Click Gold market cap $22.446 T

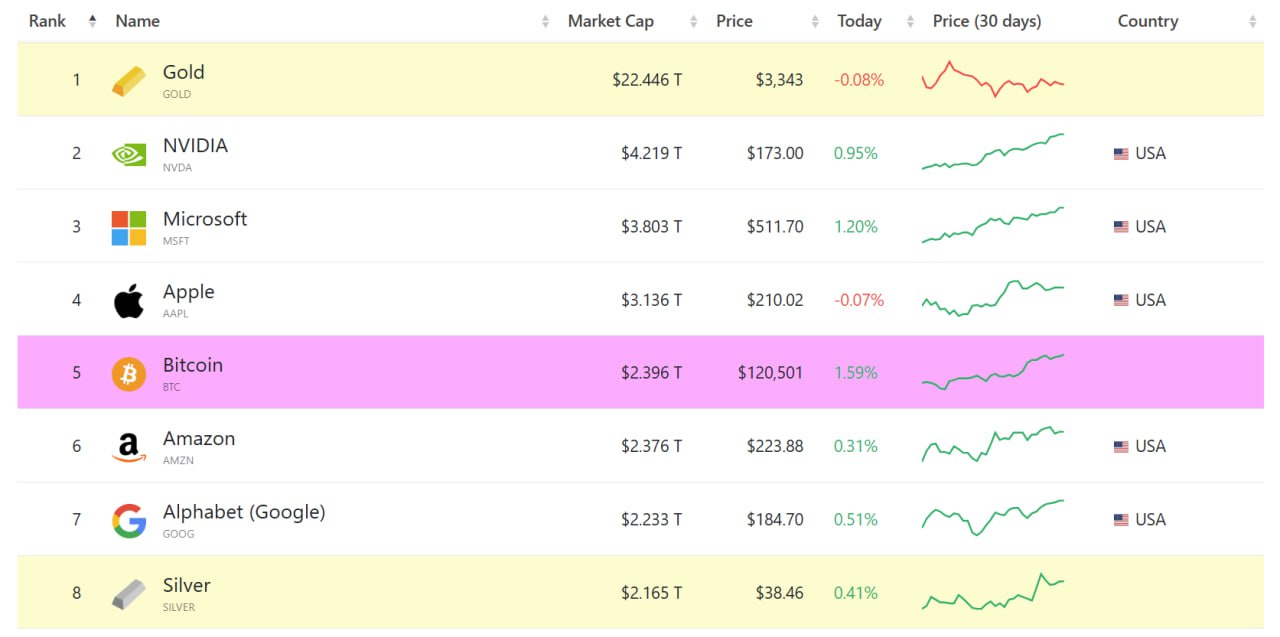pos(647,80)
